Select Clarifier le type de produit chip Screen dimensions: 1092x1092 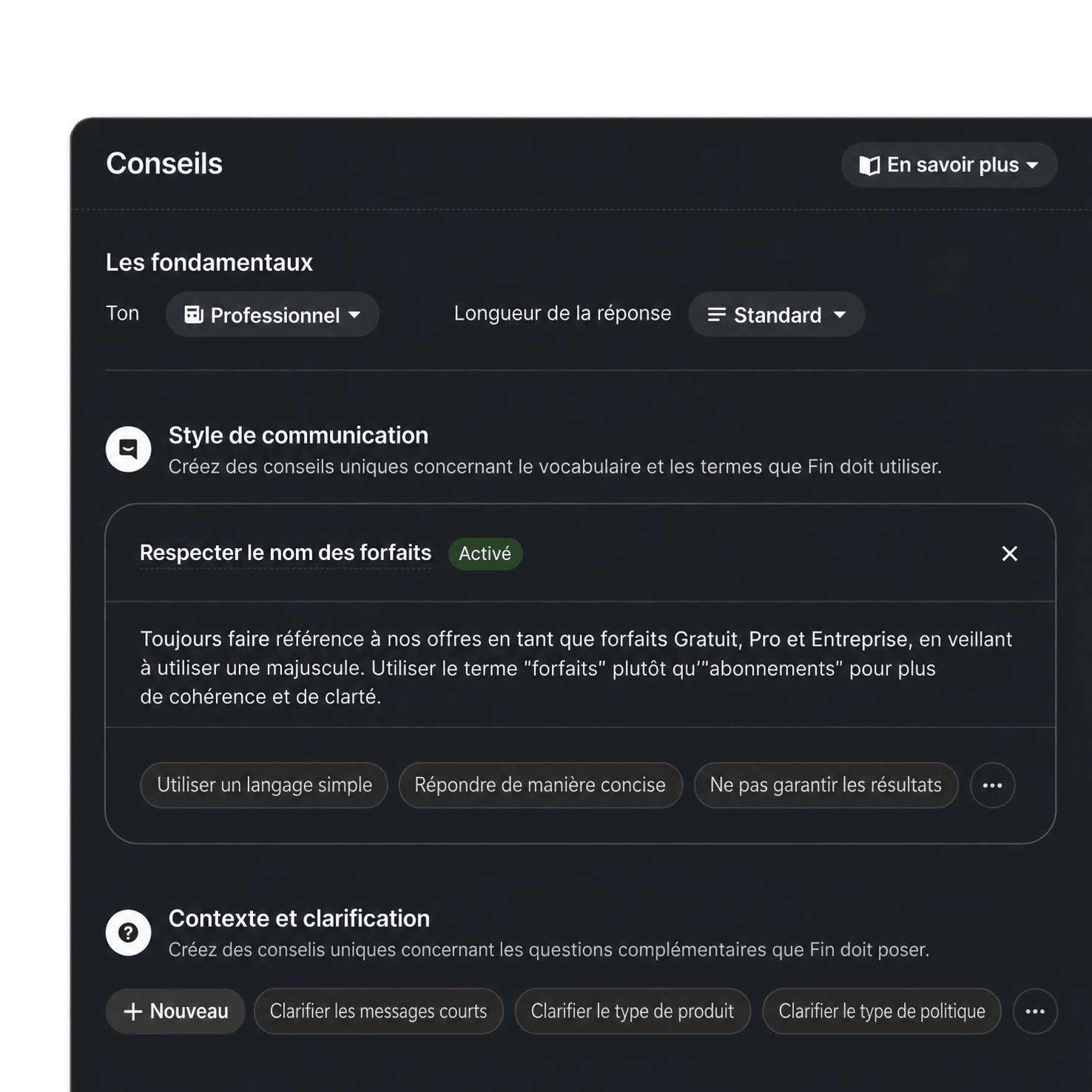633,1011
